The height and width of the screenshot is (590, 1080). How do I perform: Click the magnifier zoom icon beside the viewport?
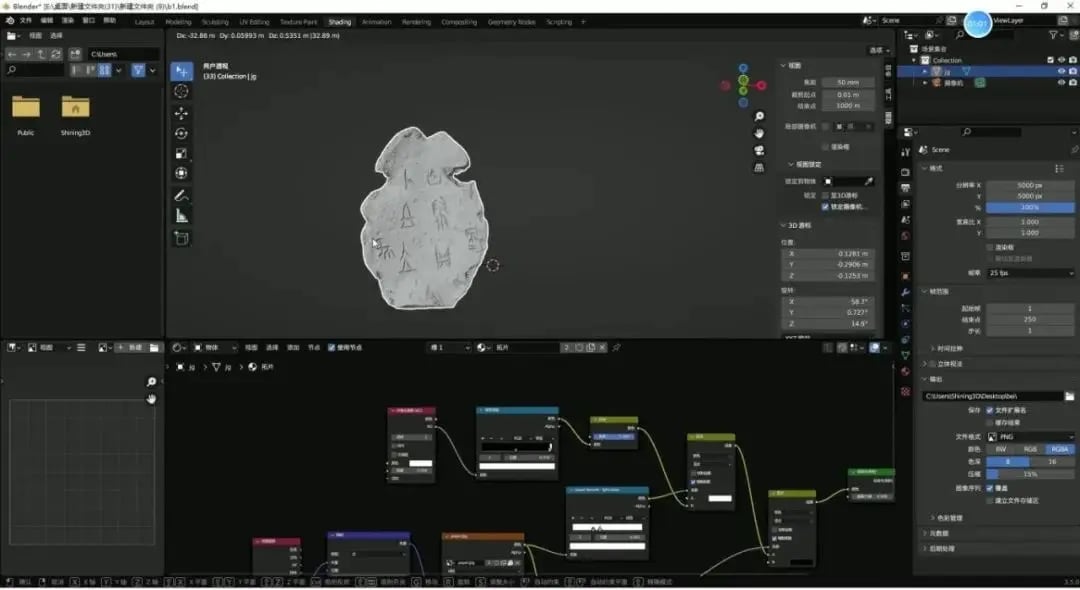759,115
